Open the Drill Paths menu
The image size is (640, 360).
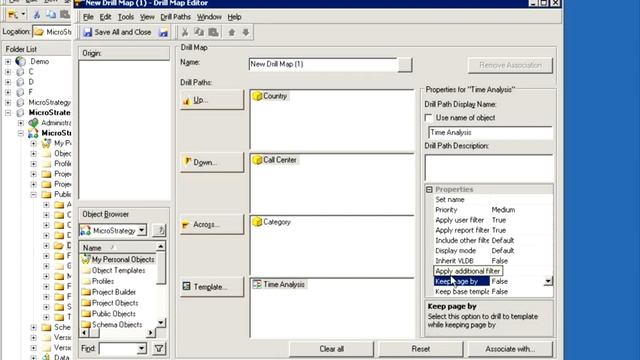(x=176, y=17)
